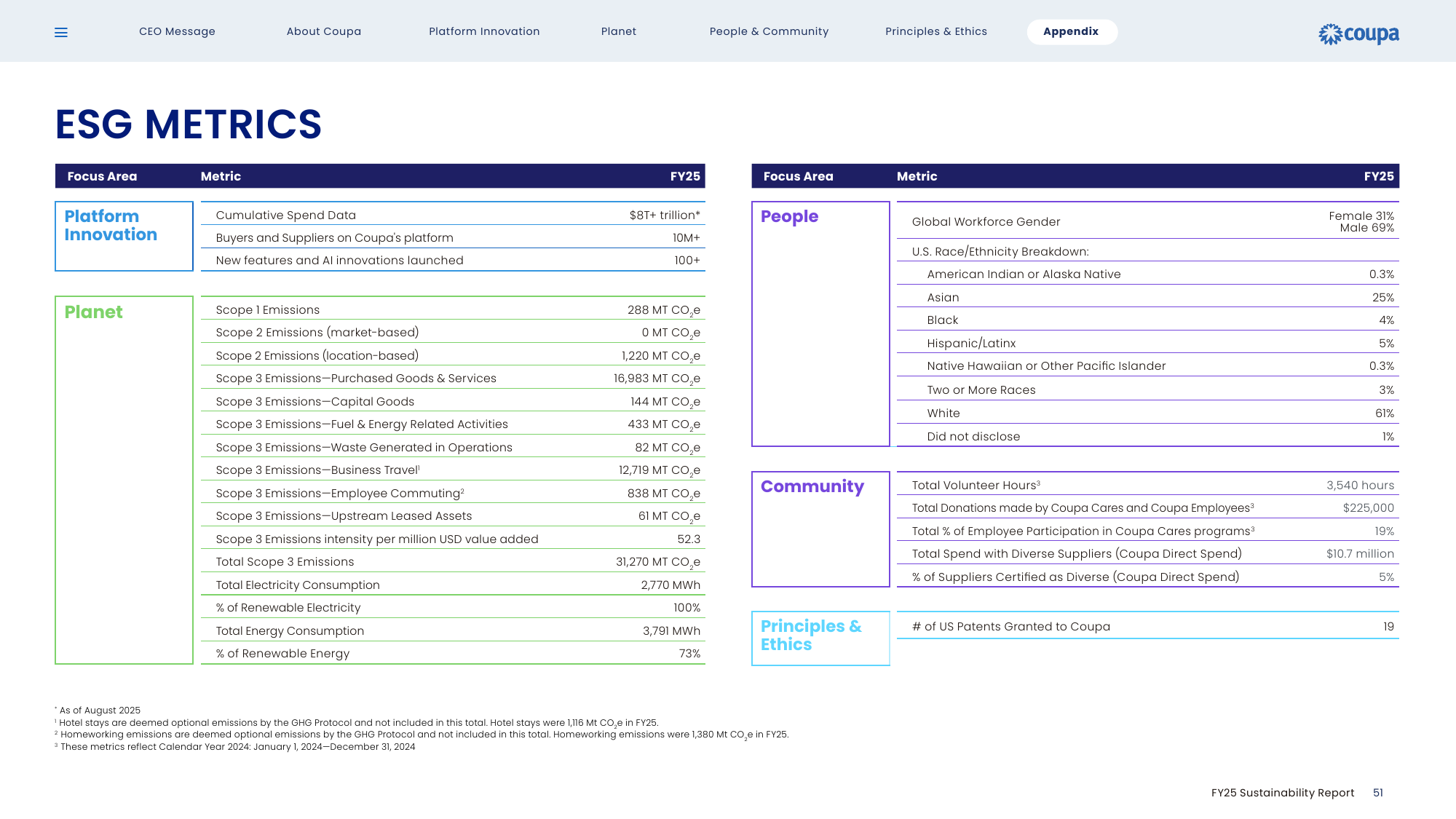Click the People focus area label
This screenshot has width=1456, height=819.
tap(789, 216)
